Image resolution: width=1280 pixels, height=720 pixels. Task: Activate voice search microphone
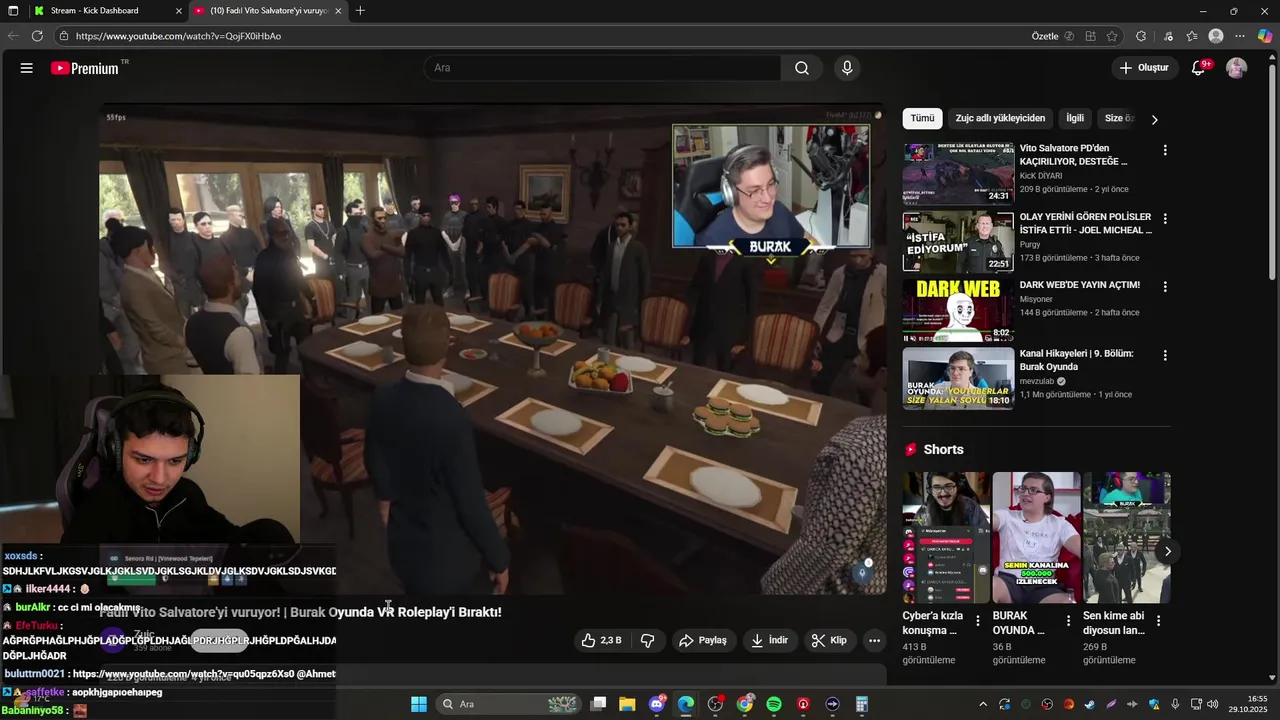point(847,68)
